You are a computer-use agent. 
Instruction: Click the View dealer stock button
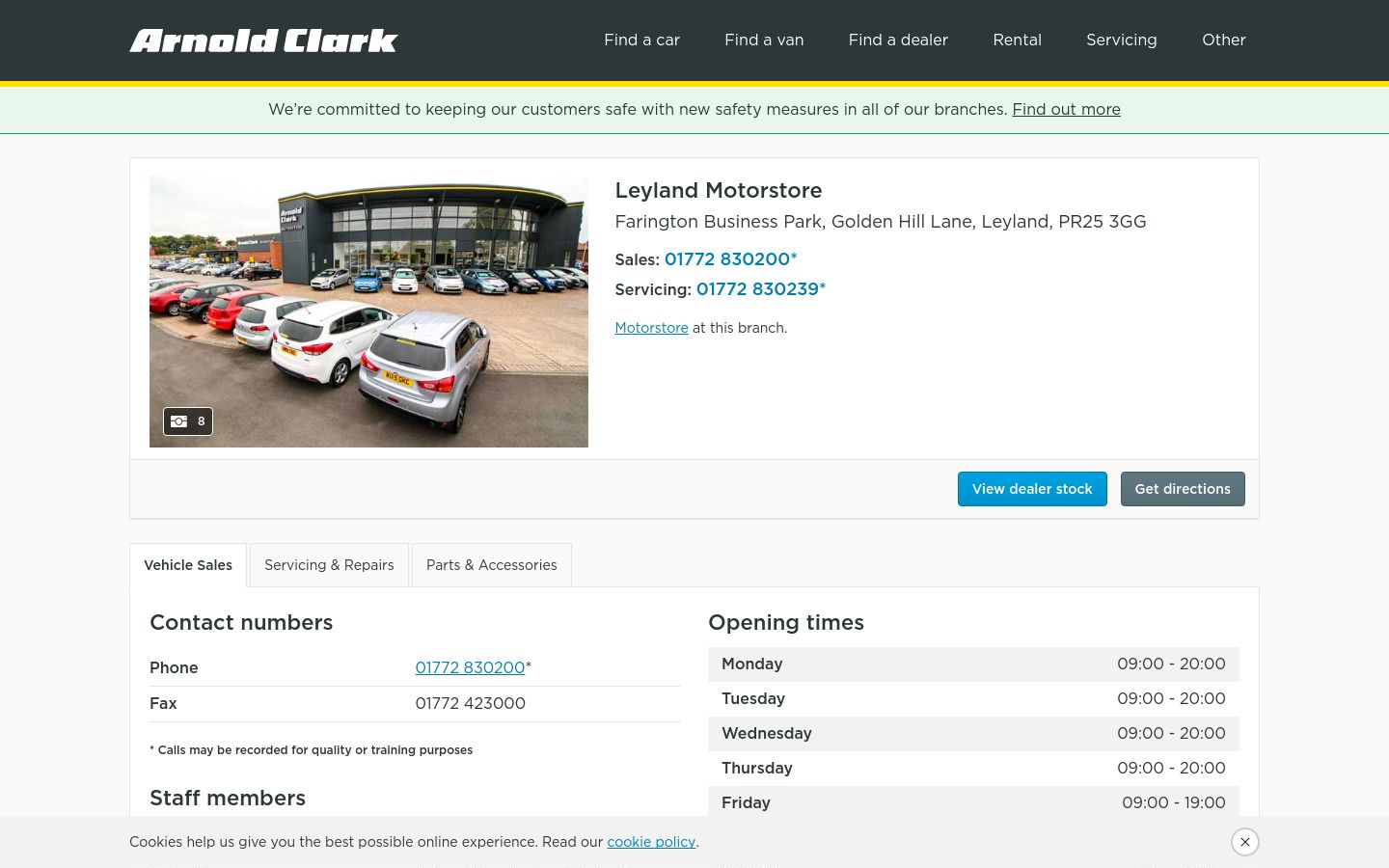tap(1032, 489)
